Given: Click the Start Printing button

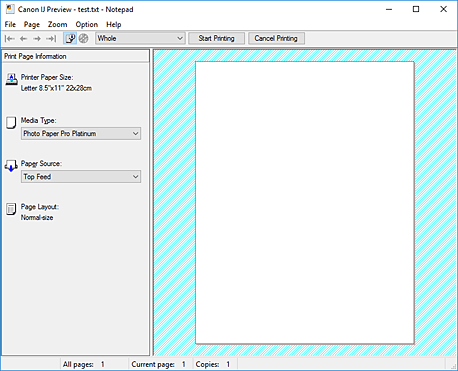Looking at the screenshot, I should [x=217, y=38].
